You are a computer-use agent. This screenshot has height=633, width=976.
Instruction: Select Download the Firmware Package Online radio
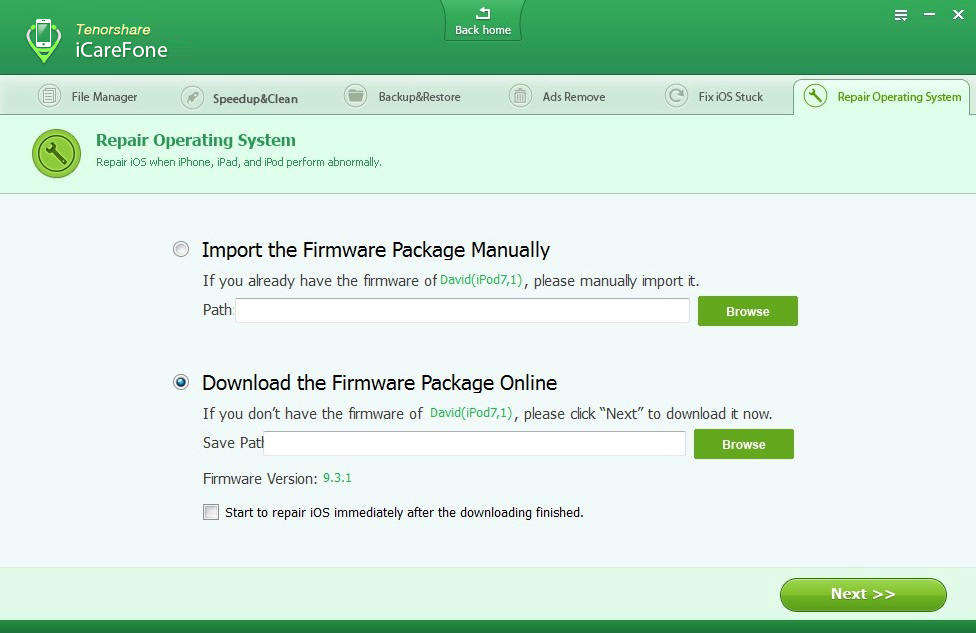click(181, 382)
